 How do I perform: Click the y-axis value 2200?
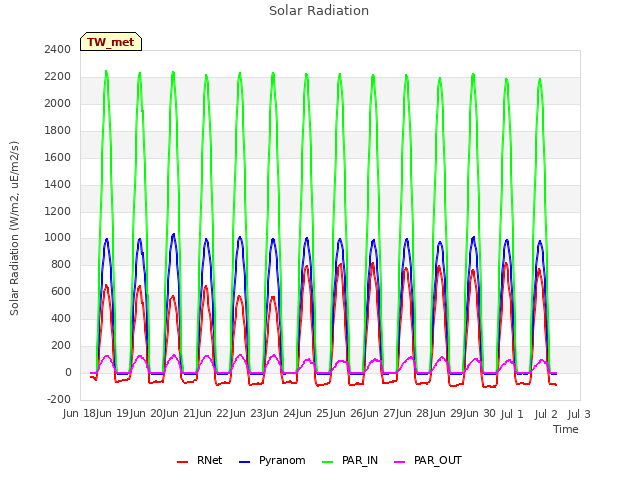(x=58, y=76)
